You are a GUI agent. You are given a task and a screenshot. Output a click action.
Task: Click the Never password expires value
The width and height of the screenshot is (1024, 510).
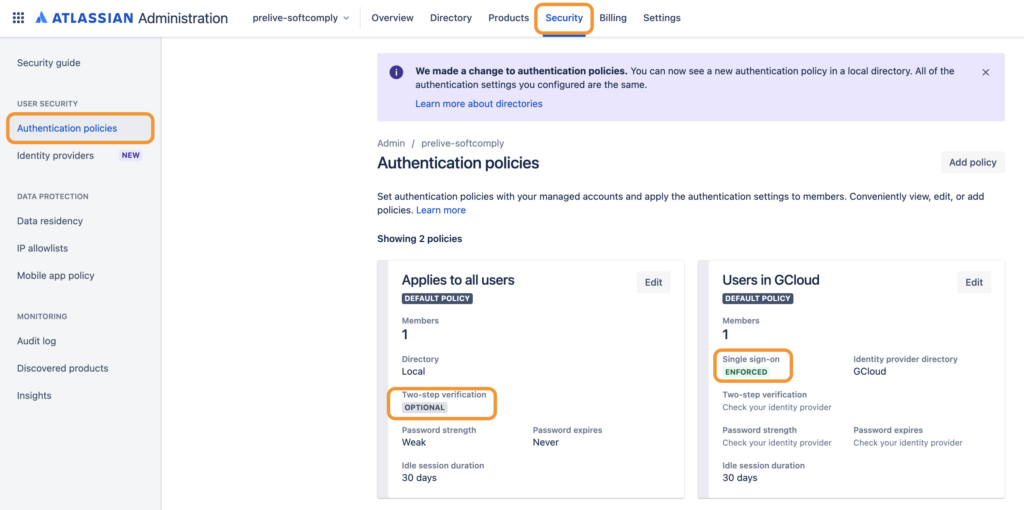545,442
